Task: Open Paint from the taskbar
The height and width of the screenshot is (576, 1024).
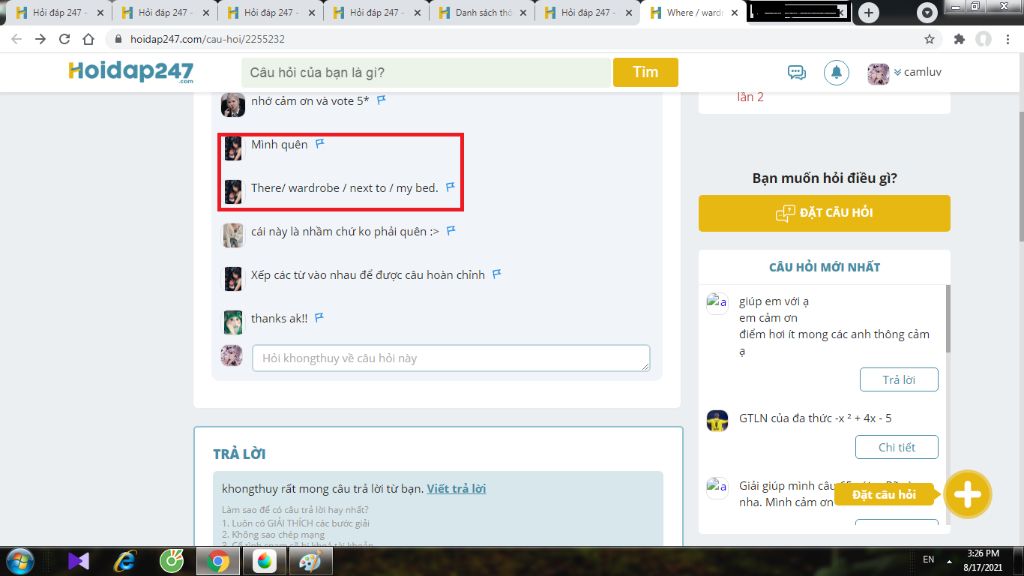Action: (x=311, y=561)
